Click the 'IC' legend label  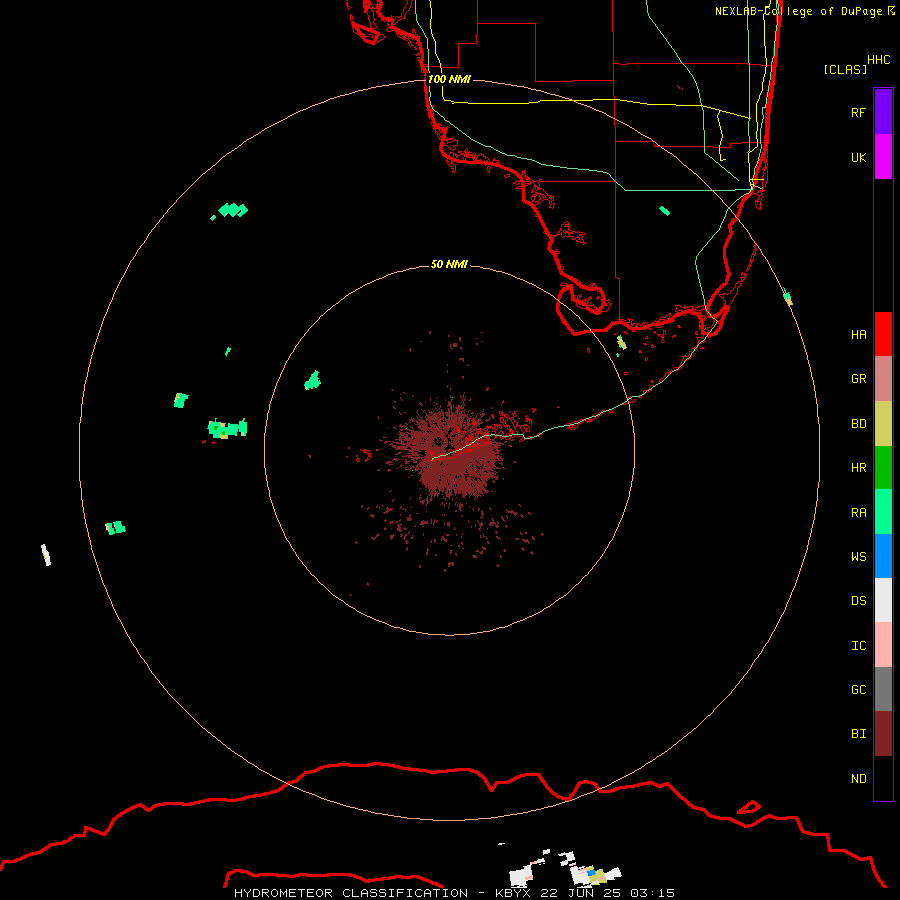pos(858,646)
